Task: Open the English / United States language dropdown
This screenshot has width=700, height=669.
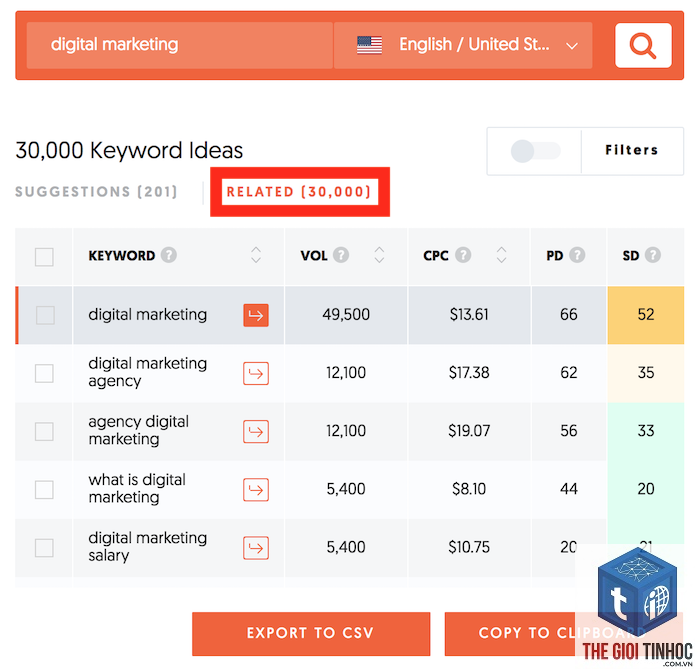Action: click(x=463, y=45)
